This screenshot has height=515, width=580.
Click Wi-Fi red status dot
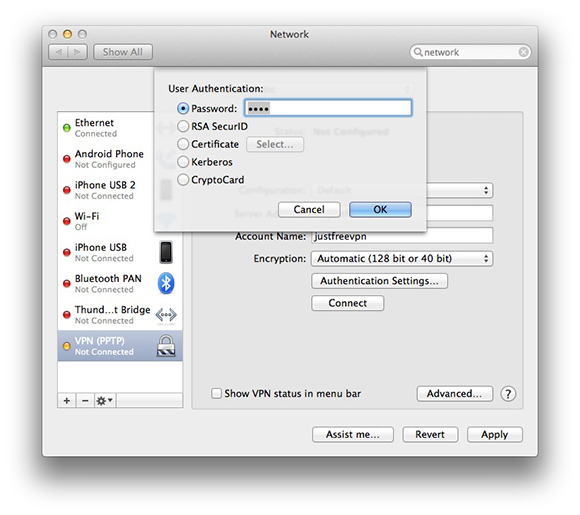click(67, 221)
